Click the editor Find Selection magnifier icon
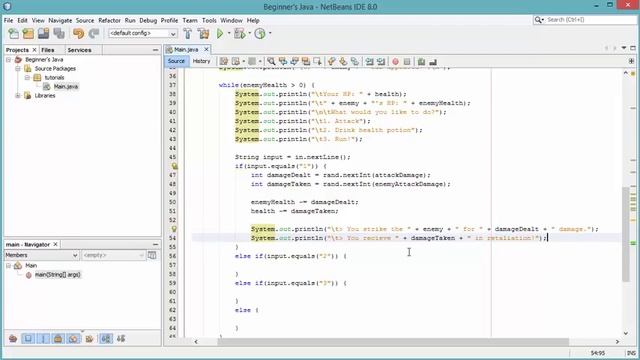Screen dimensions: 640x360 click(x=271, y=62)
